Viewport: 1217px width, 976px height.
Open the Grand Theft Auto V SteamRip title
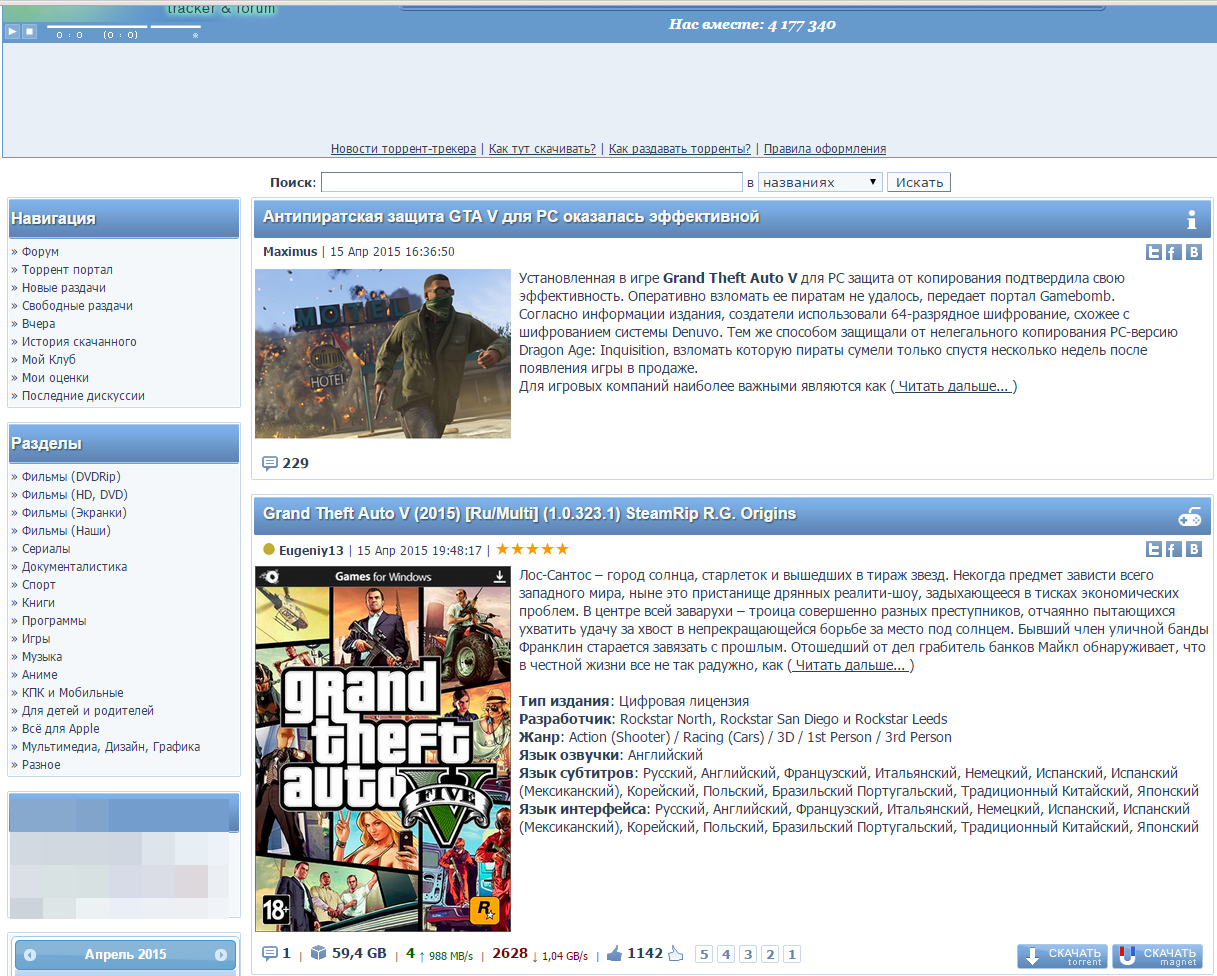click(x=529, y=514)
